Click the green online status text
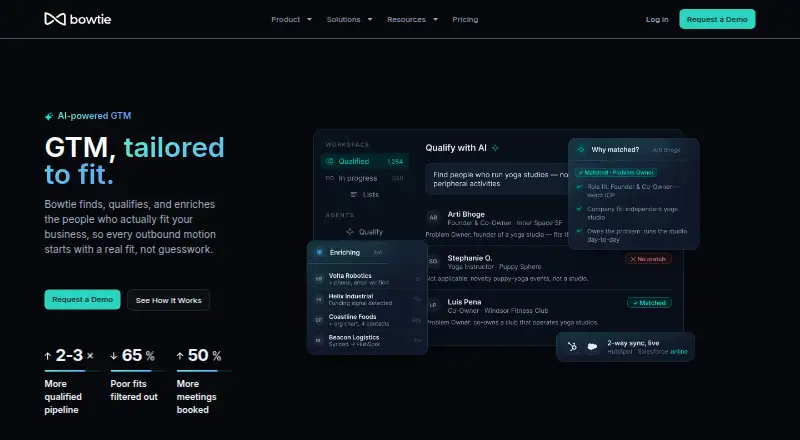 click(x=679, y=352)
